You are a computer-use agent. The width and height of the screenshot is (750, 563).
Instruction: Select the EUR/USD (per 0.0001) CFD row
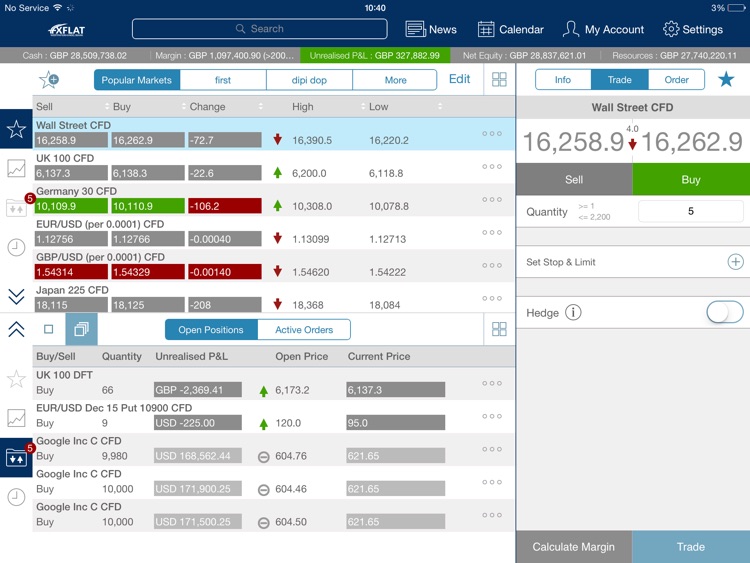(274, 233)
